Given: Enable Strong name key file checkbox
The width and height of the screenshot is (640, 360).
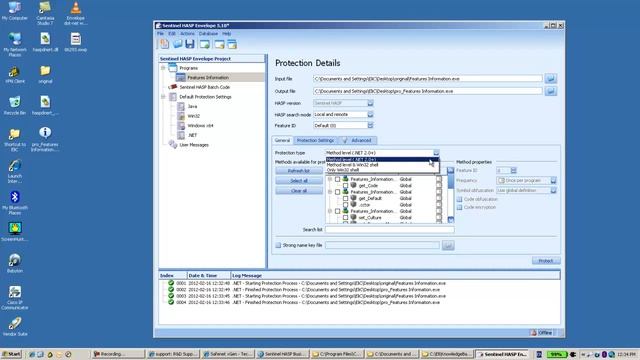Looking at the screenshot, I should pos(278,245).
